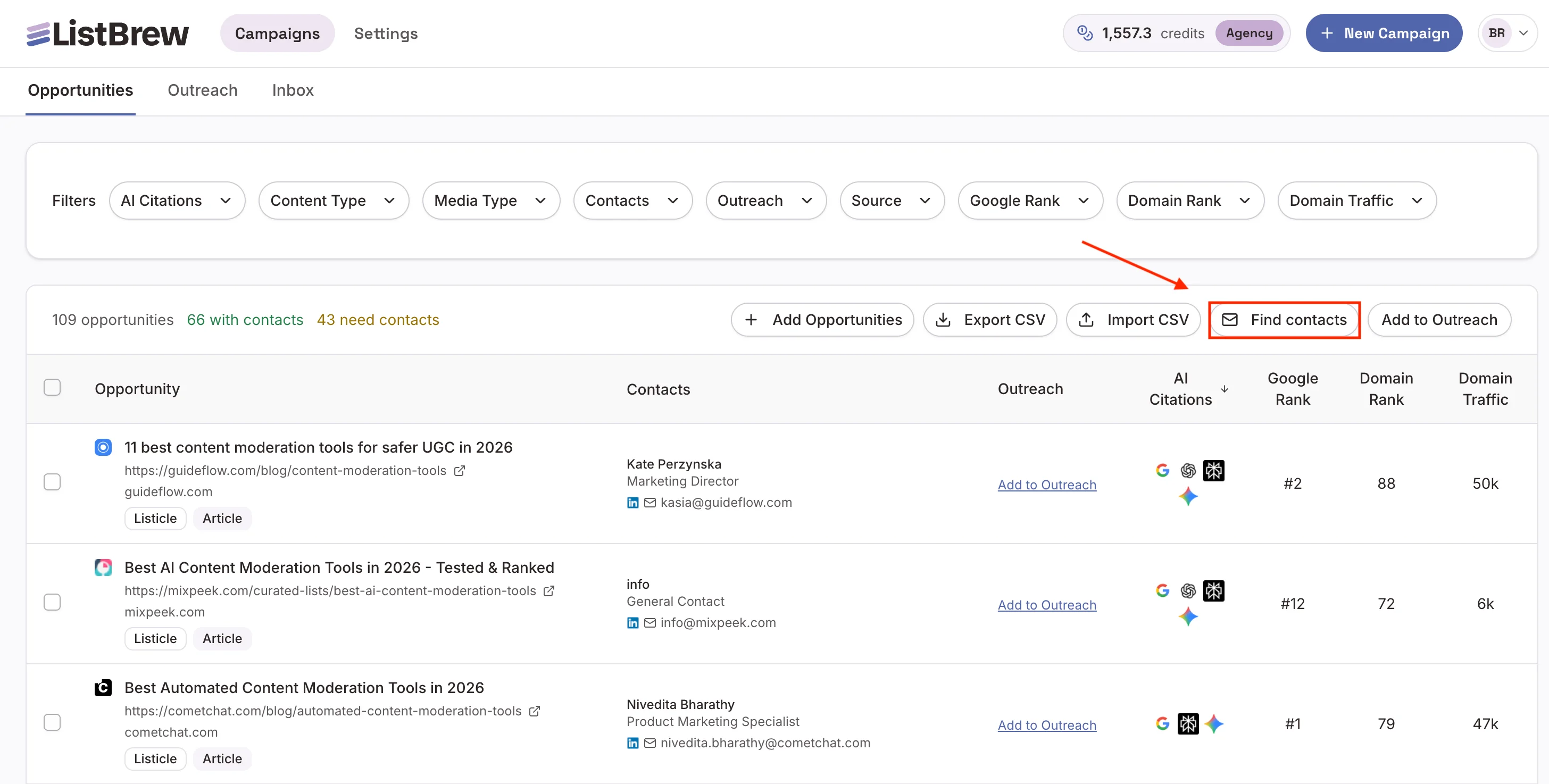Click Add Opportunities button
Image resolution: width=1549 pixels, height=784 pixels.
(822, 320)
